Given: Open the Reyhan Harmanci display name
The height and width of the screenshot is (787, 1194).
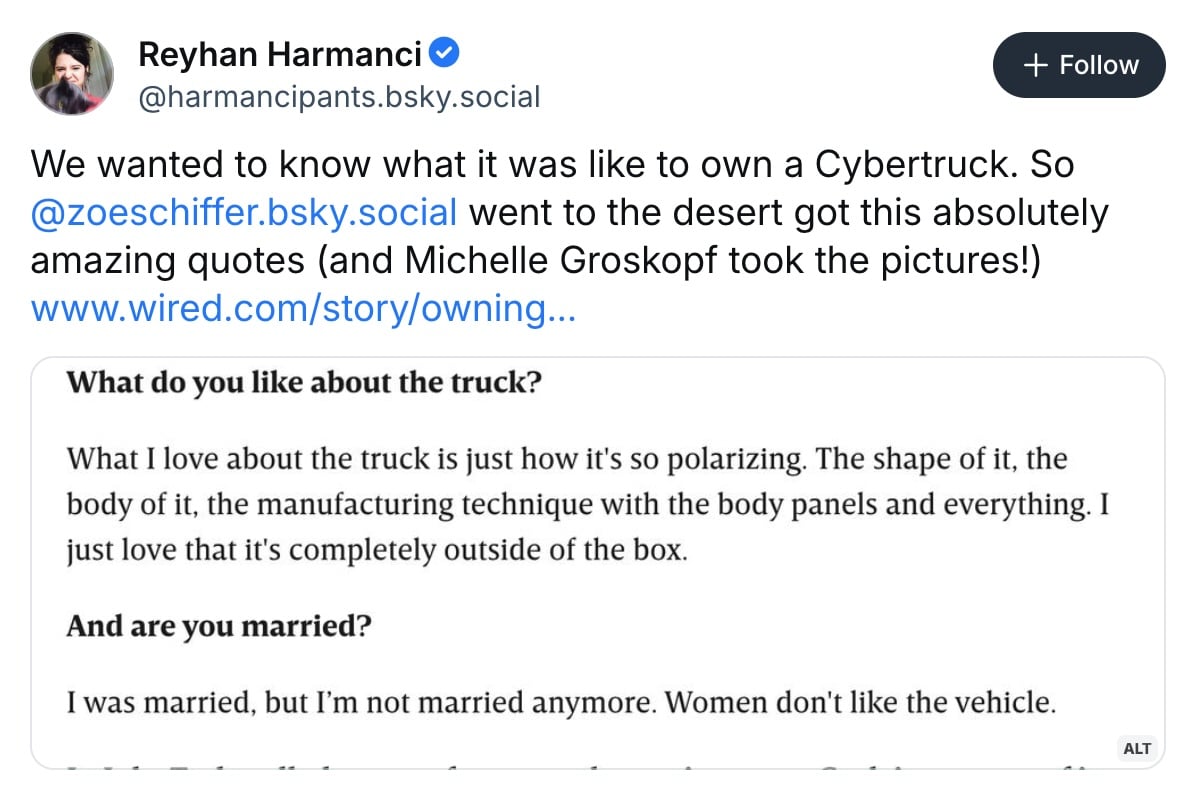Looking at the screenshot, I should point(280,54).
